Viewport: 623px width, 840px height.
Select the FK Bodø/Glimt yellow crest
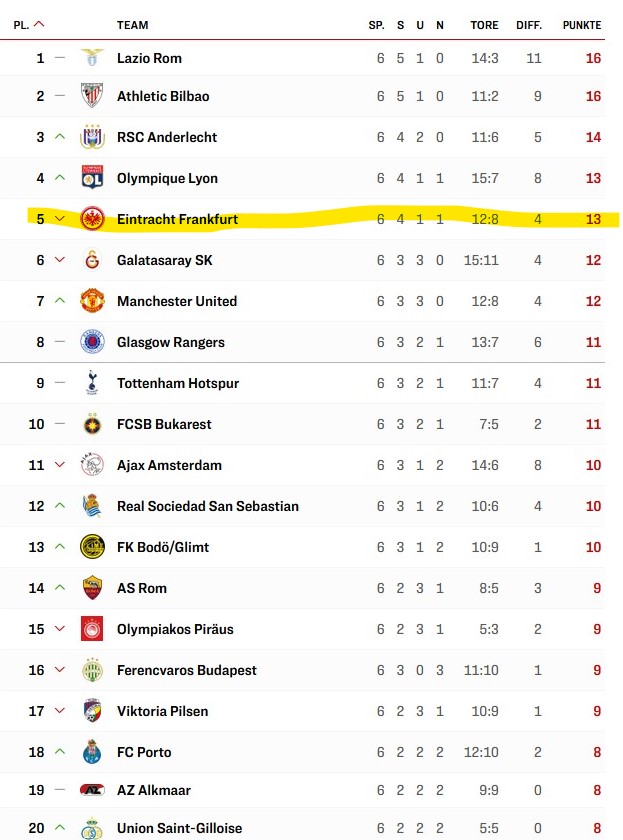pyautogui.click(x=92, y=547)
